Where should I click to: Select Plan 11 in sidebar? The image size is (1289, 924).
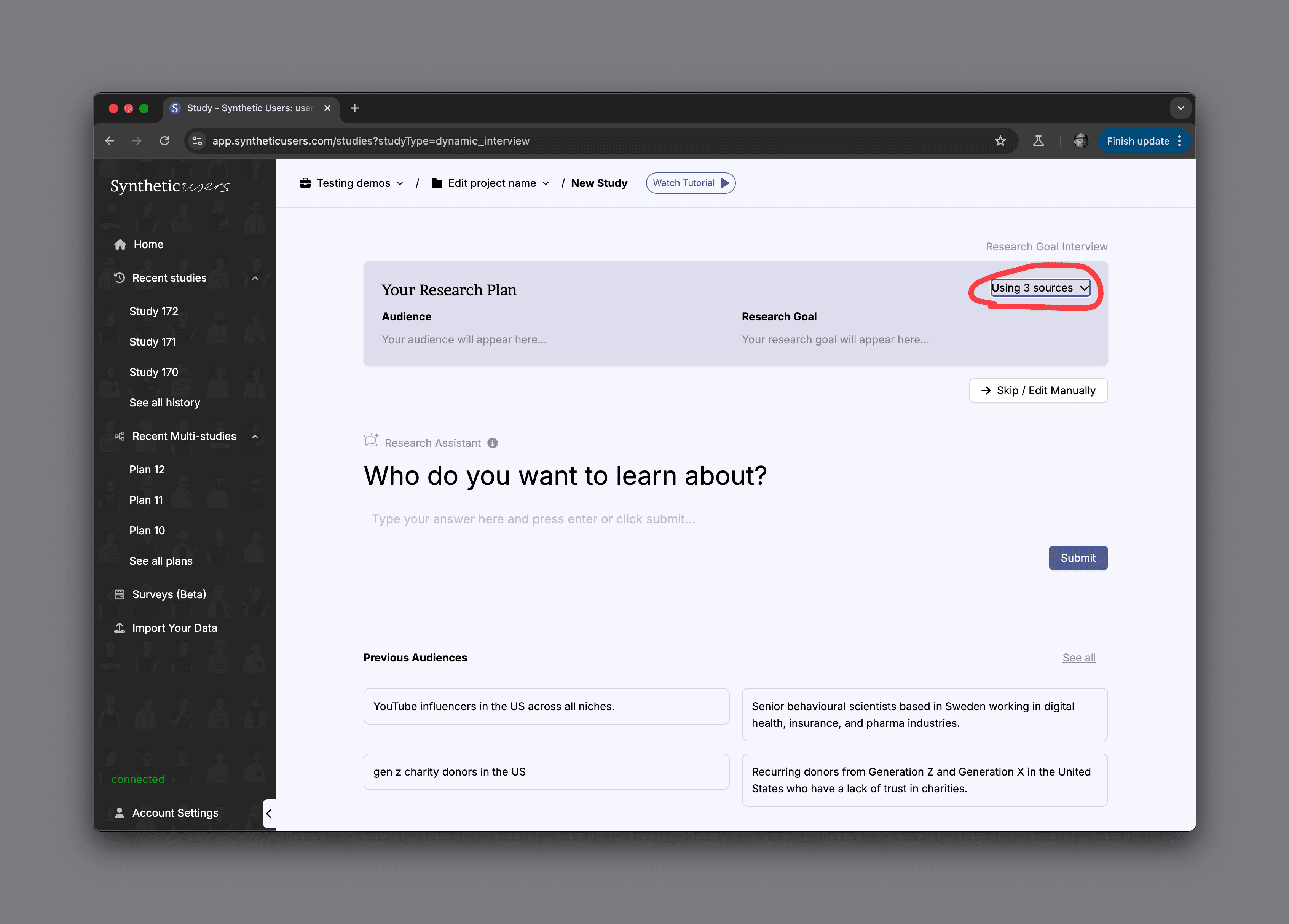(x=146, y=500)
